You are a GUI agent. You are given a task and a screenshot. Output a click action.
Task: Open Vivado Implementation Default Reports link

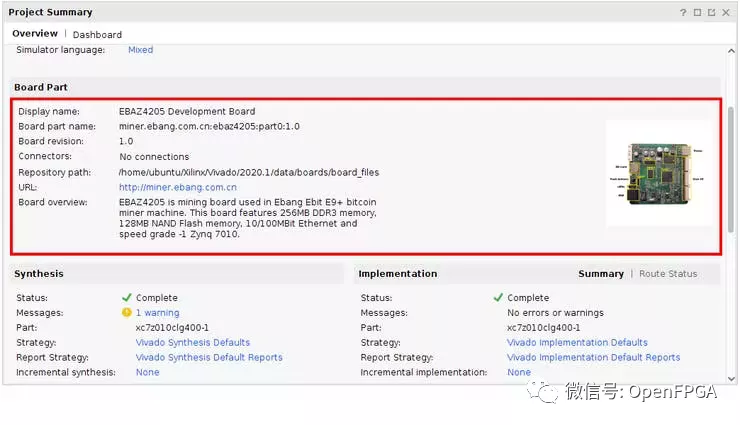tap(593, 358)
